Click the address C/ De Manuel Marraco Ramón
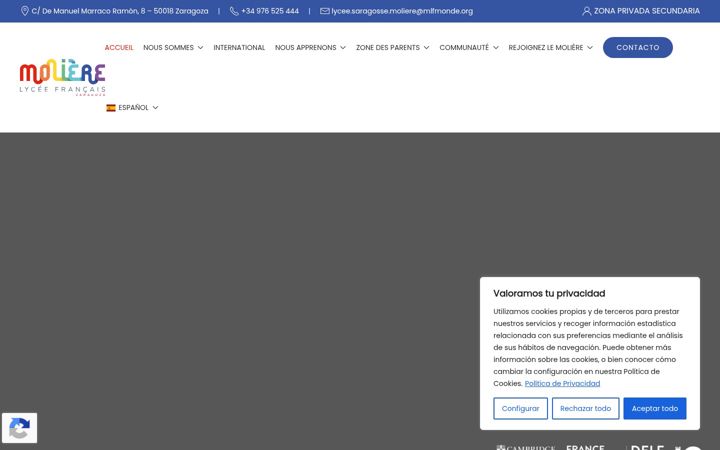 (x=120, y=11)
